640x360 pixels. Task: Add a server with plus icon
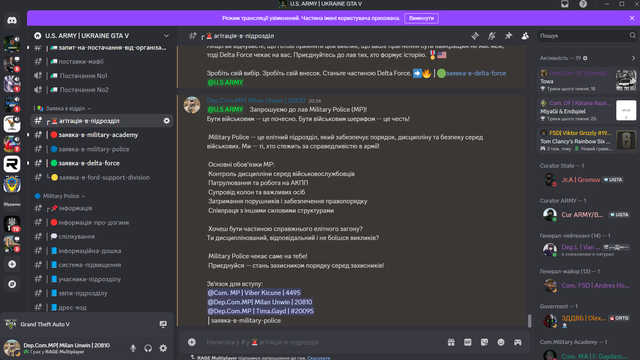12,264
